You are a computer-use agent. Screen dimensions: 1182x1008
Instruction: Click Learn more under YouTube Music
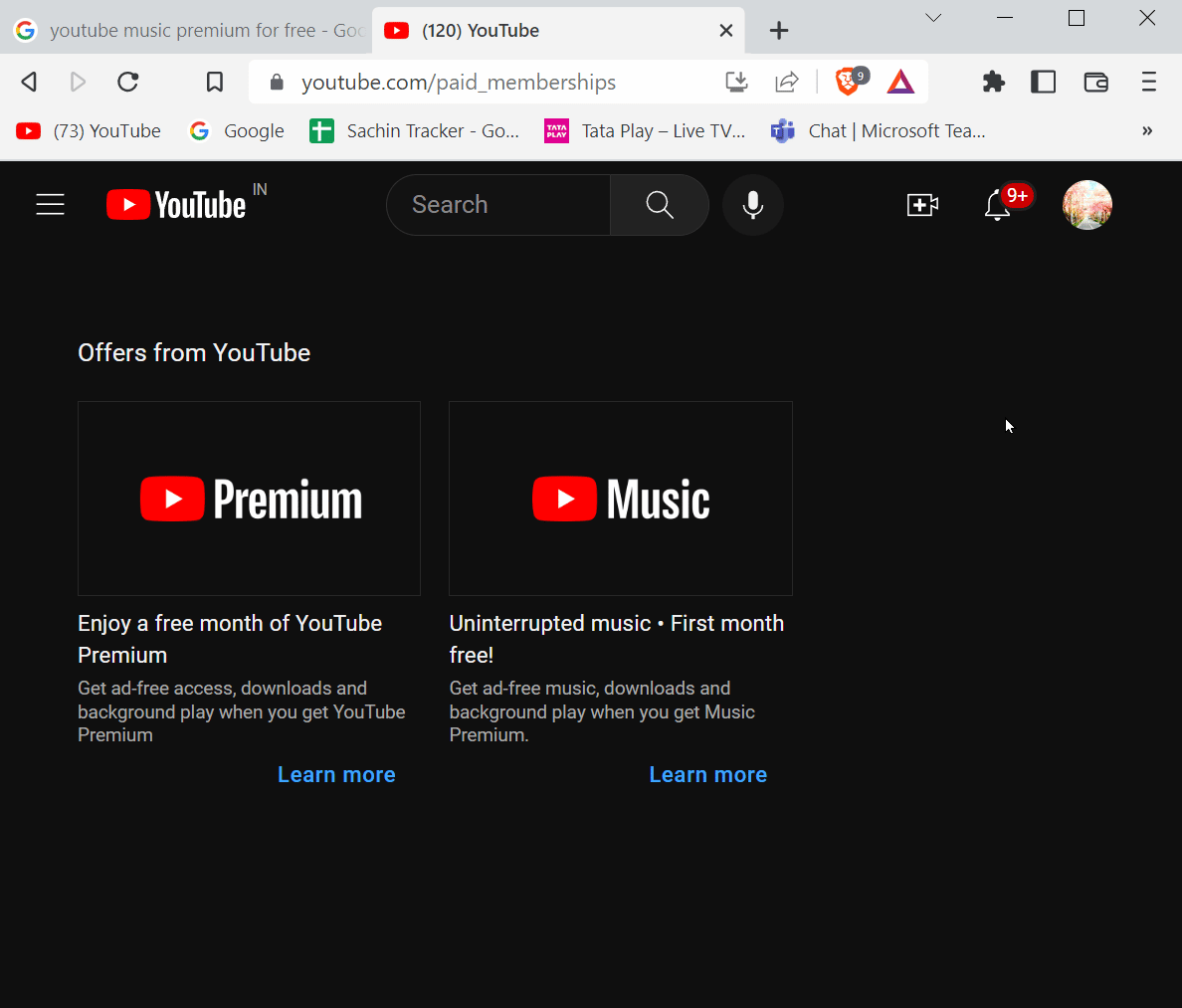click(x=707, y=774)
